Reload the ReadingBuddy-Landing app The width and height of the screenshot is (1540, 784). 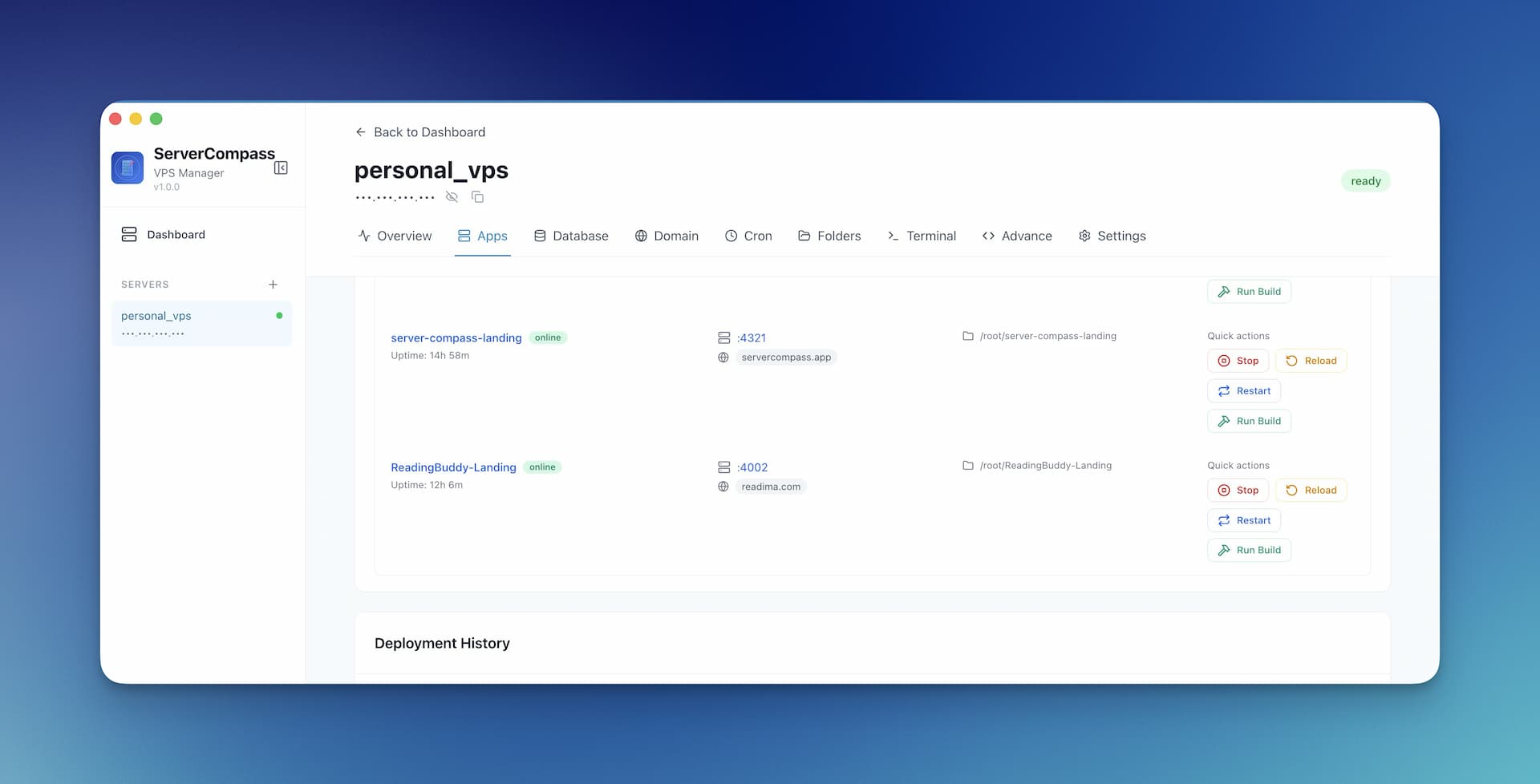pyautogui.click(x=1311, y=490)
